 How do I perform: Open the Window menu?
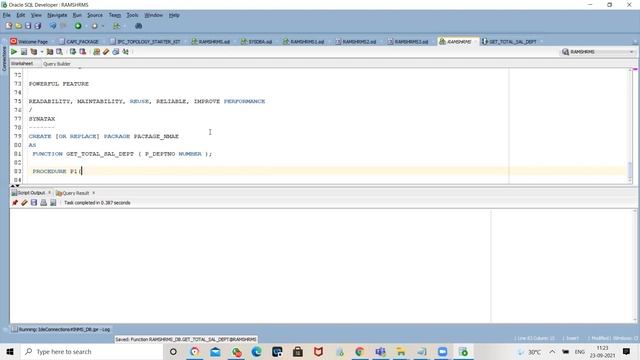(x=153, y=15)
